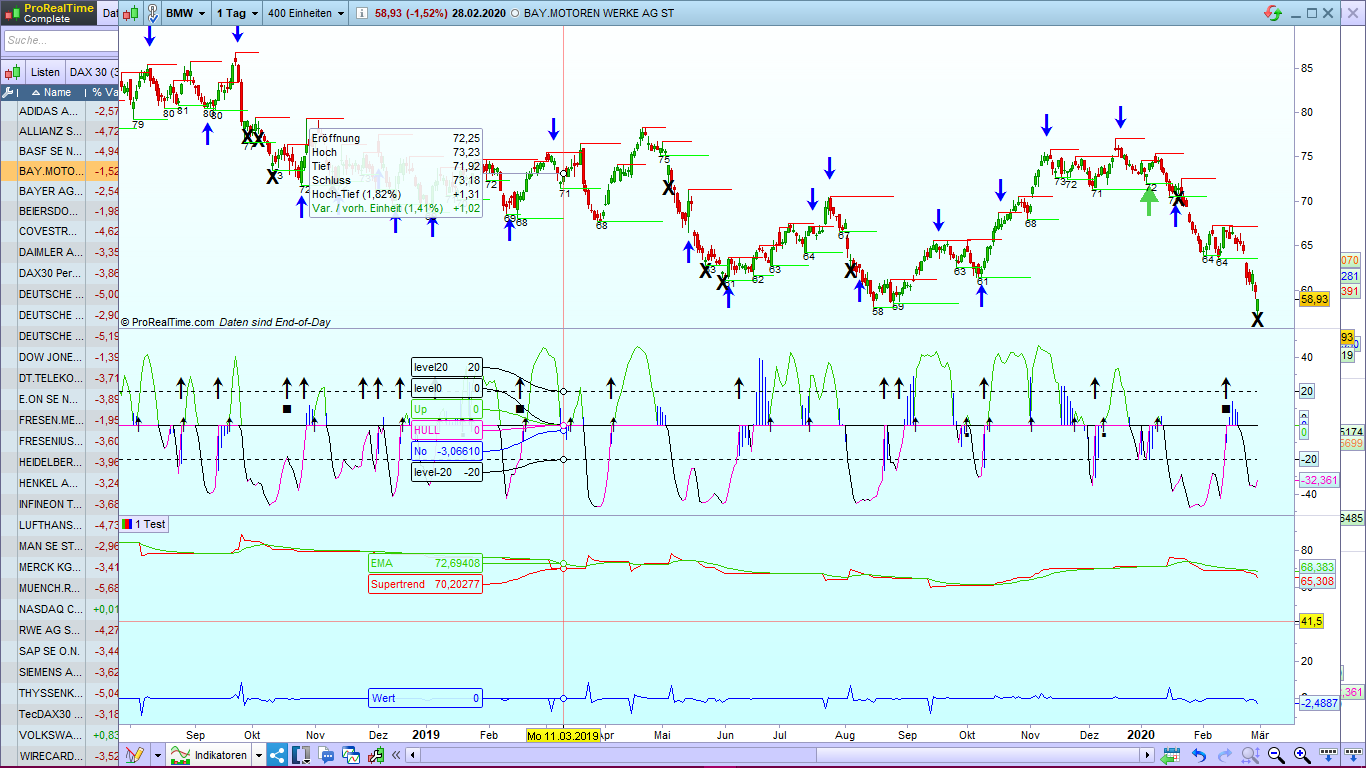Select BAYER AG in the watchlist
This screenshot has height=768, width=1366.
pyautogui.click(x=60, y=191)
